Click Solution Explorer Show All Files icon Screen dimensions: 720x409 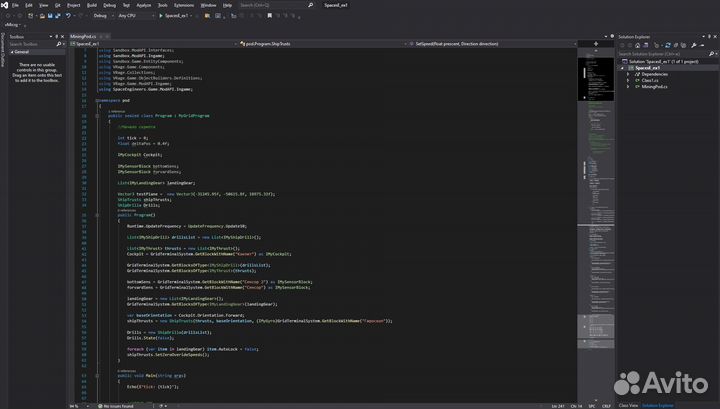(683, 45)
